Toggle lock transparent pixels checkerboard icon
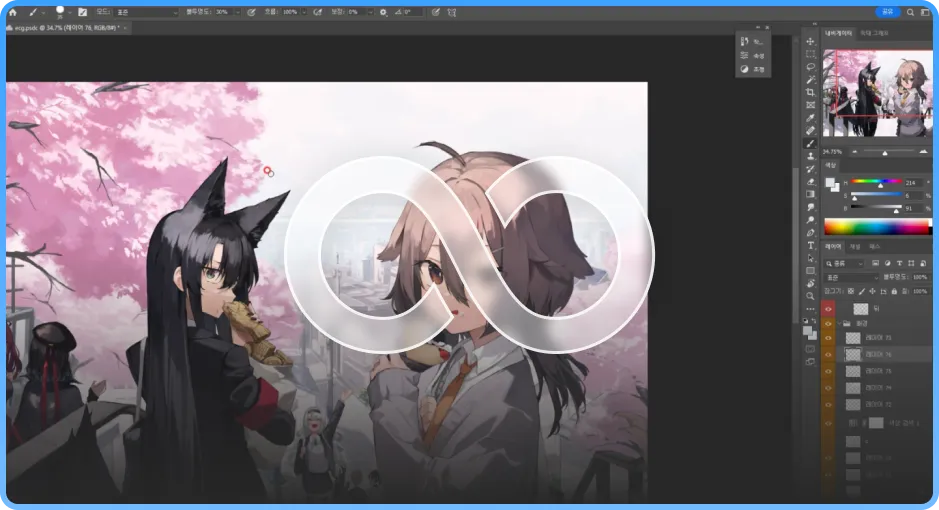The width and height of the screenshot is (939, 510). [x=850, y=292]
